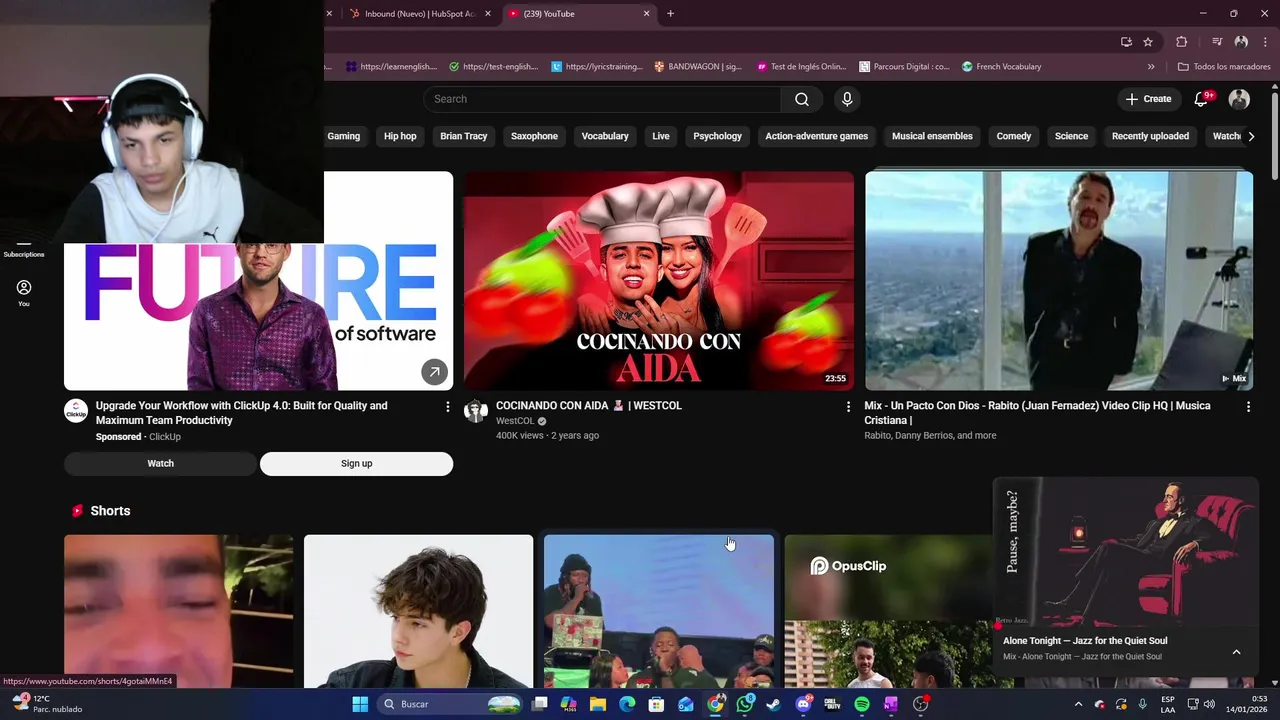
Task: Open COCINANDO CON AIDA video title
Action: 589,406
